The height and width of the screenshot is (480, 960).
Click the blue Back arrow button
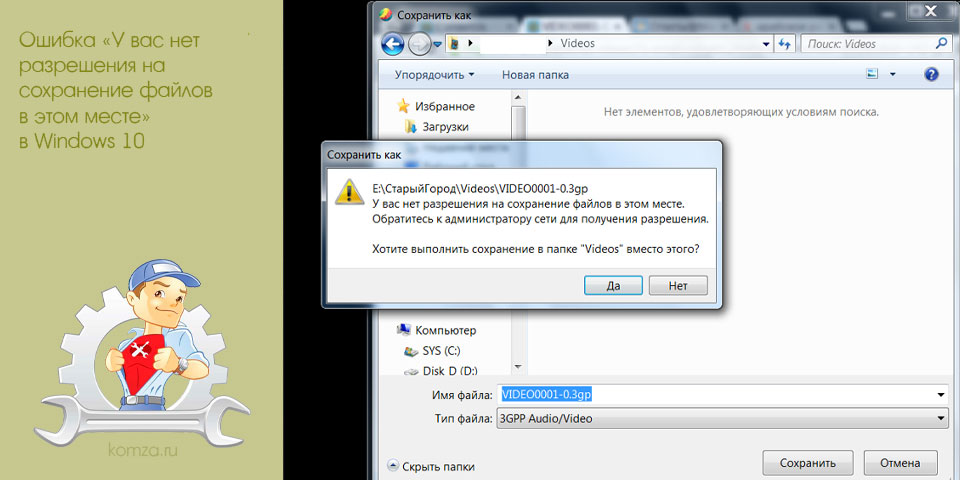[392, 43]
